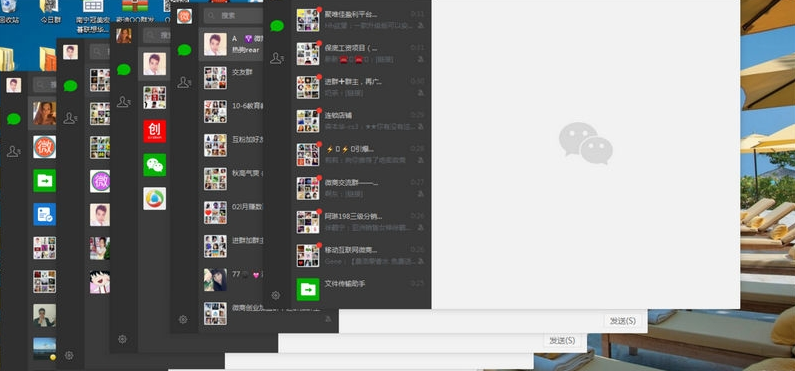Open Contacts icon in window with purple 微 chat
795x371 pixels.
coord(70,119)
